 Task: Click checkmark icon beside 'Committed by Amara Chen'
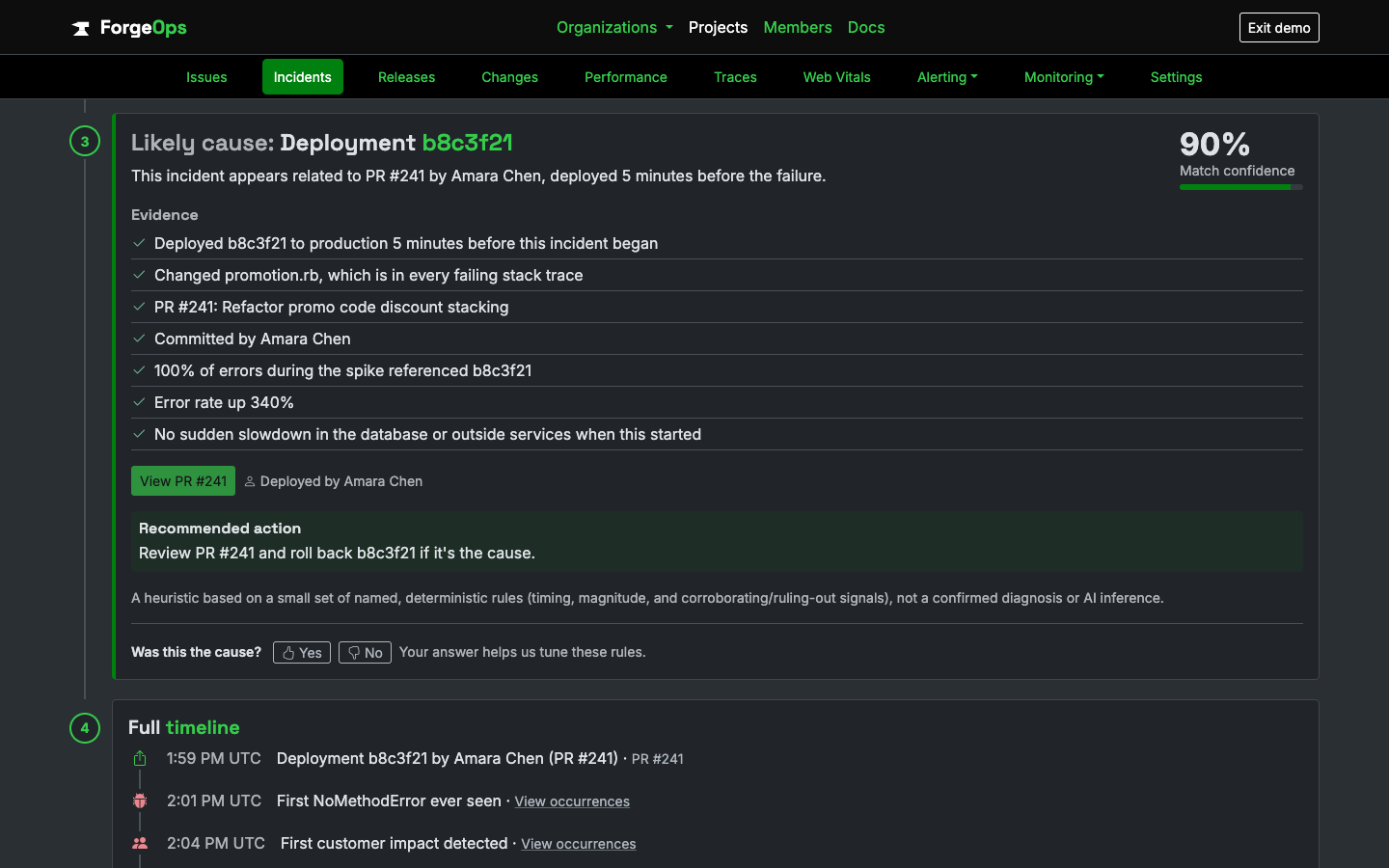tap(139, 339)
